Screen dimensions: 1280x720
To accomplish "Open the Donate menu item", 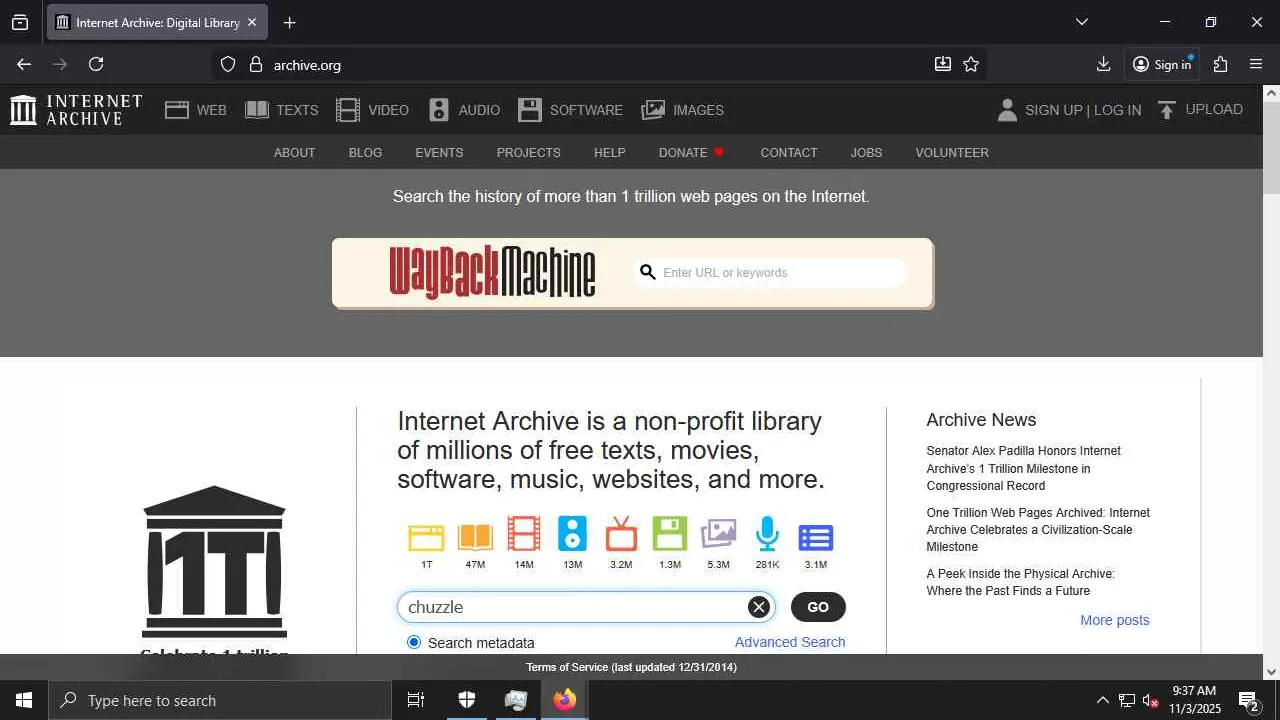I will [691, 153].
